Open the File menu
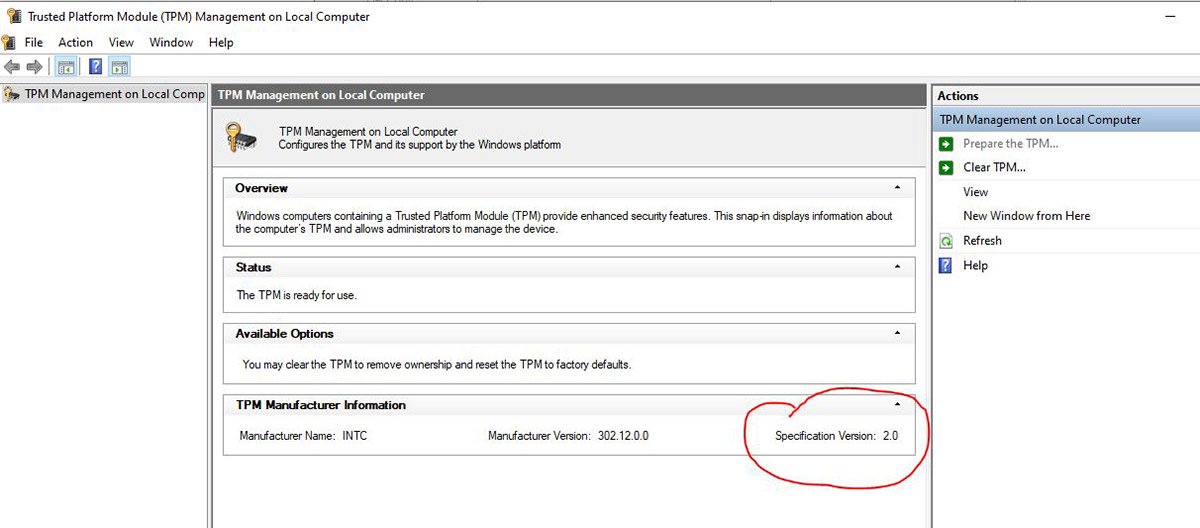Viewport: 1200px width, 528px height. point(34,43)
